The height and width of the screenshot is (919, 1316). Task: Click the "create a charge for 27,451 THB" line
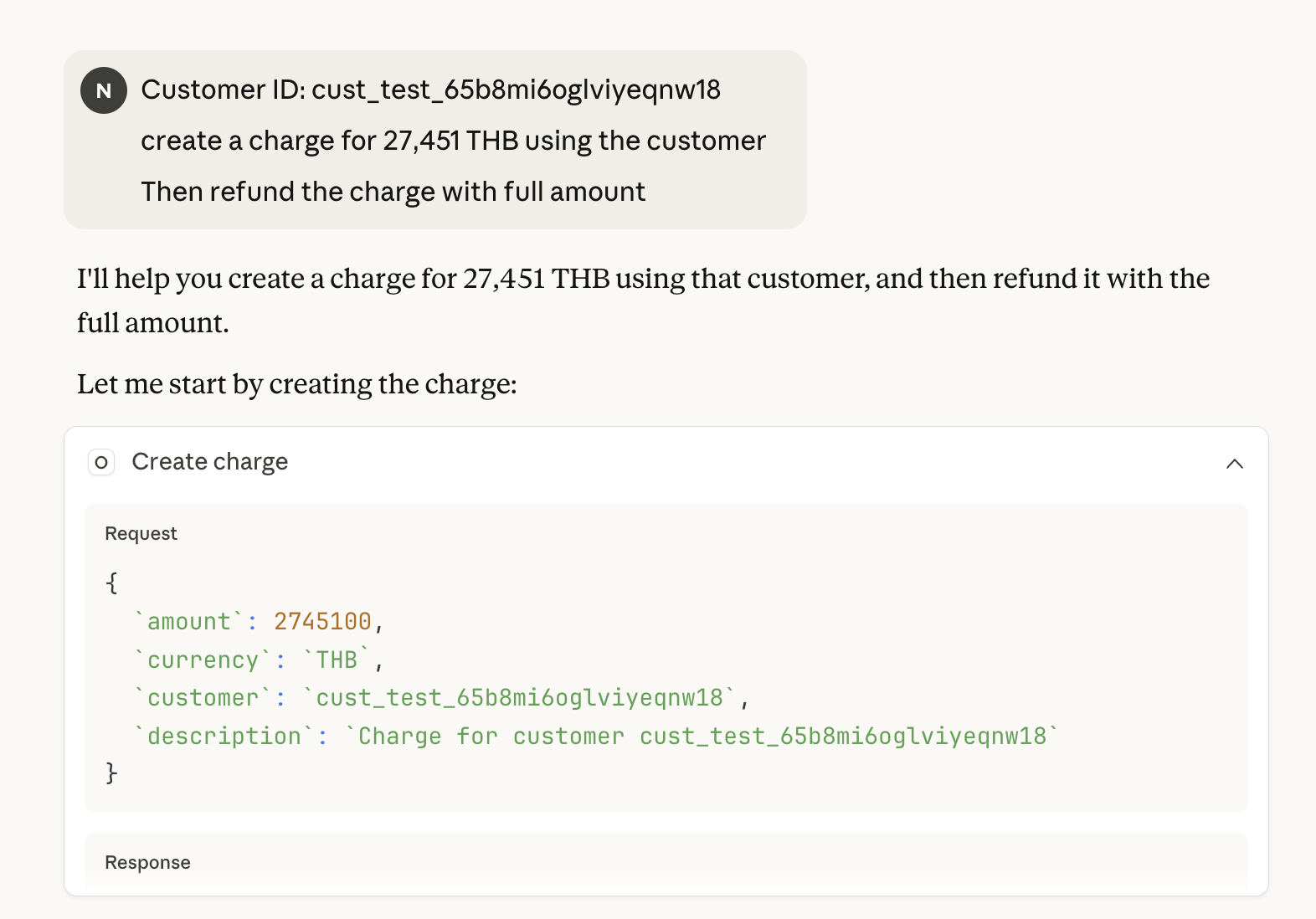point(453,141)
